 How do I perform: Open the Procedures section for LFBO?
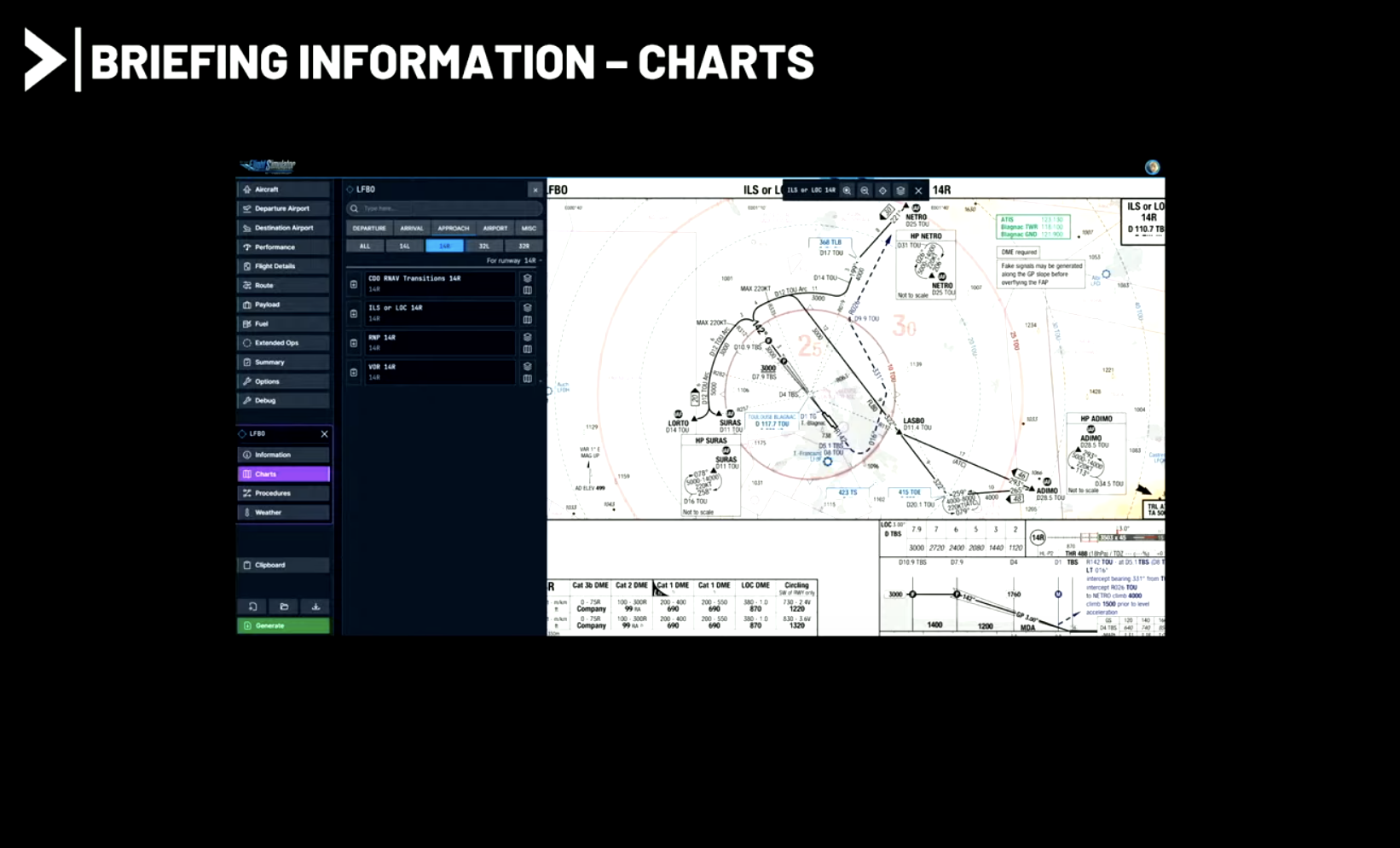(283, 493)
